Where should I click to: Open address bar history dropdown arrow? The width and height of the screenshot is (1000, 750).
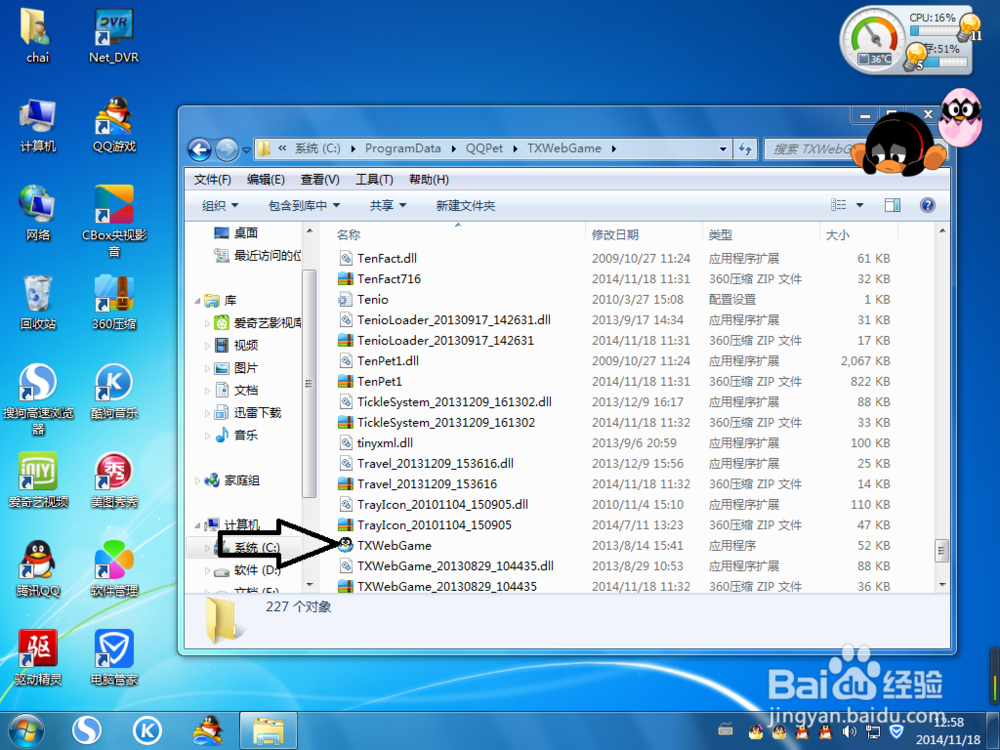(723, 149)
